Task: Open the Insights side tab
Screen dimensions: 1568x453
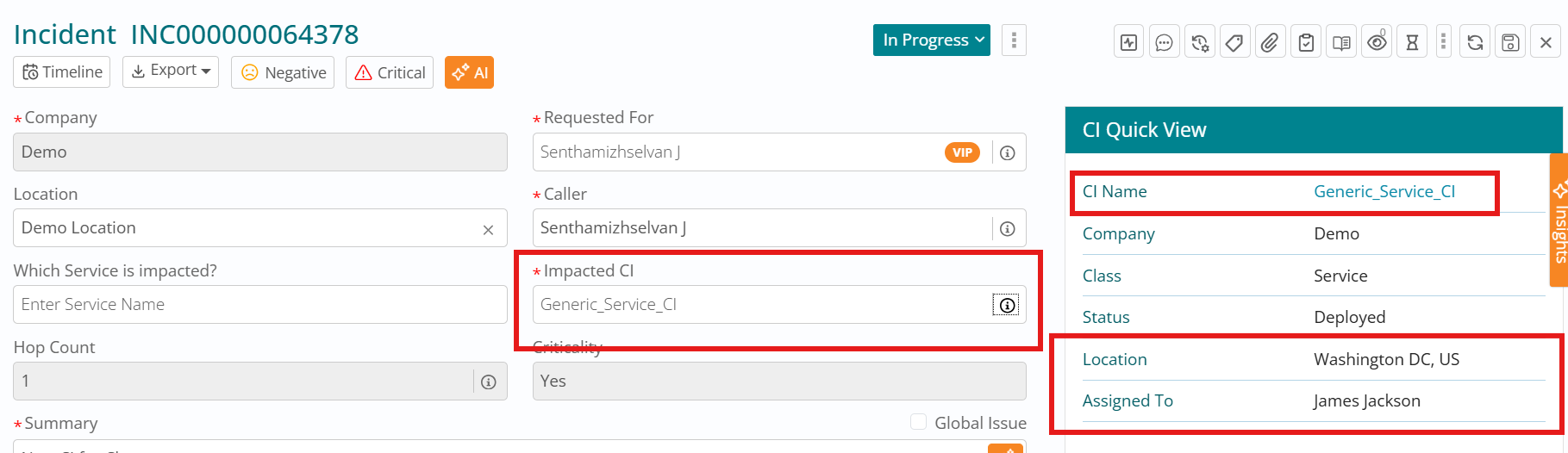Action: coord(1559,220)
